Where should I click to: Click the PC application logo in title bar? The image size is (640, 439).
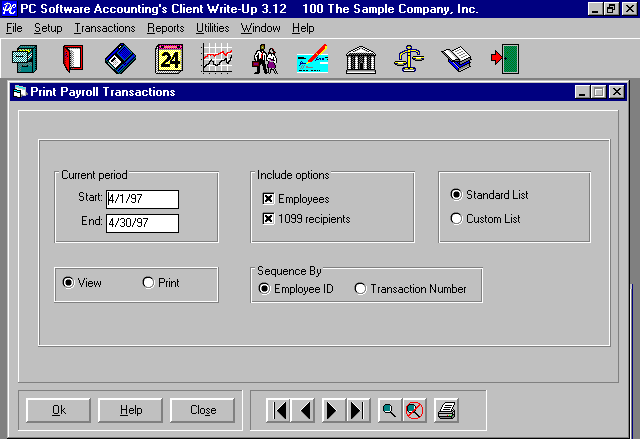point(9,9)
